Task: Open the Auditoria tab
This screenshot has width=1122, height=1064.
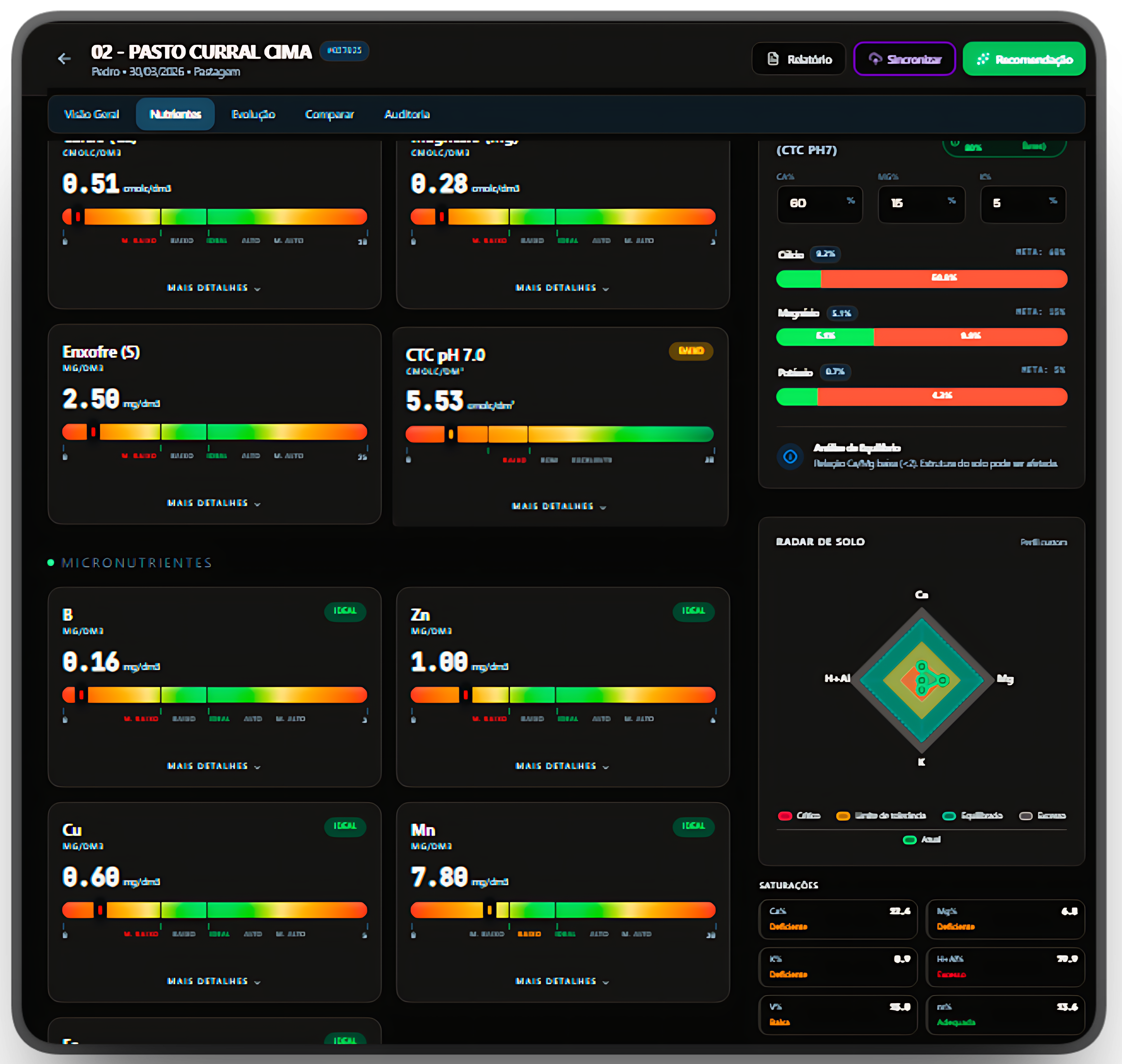Action: [x=407, y=115]
